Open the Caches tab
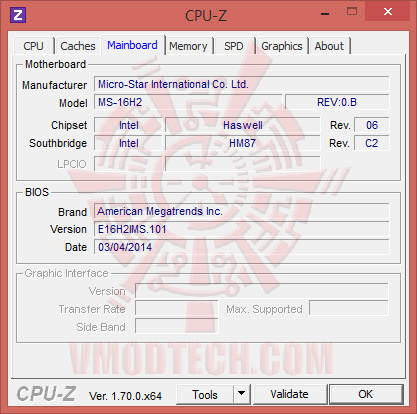This screenshot has width=417, height=414. point(78,46)
